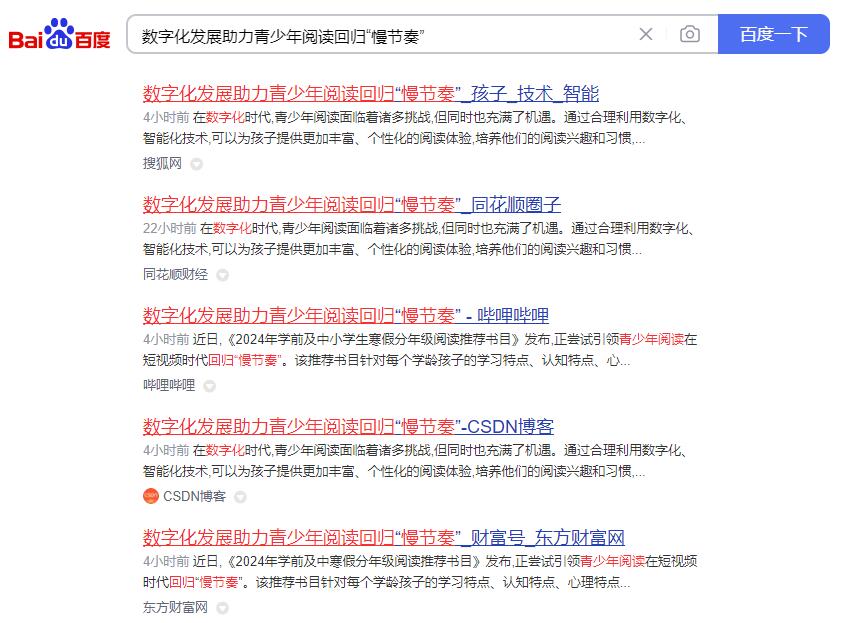Viewport: 863px width, 623px height.
Task: Click the 搜狐网 source name
Action: (x=162, y=163)
